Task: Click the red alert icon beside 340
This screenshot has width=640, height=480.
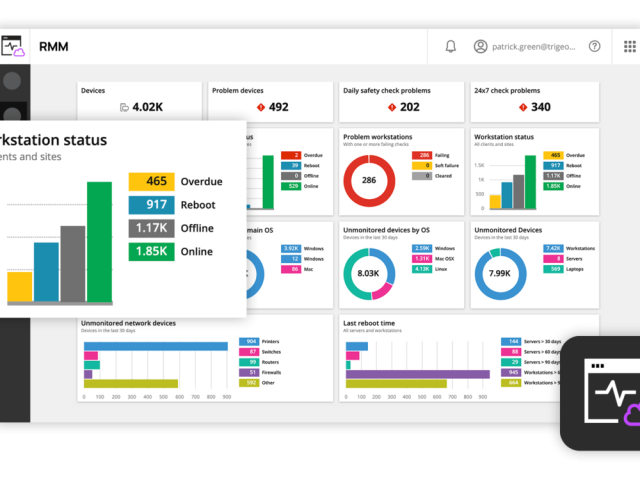Action: [x=522, y=107]
